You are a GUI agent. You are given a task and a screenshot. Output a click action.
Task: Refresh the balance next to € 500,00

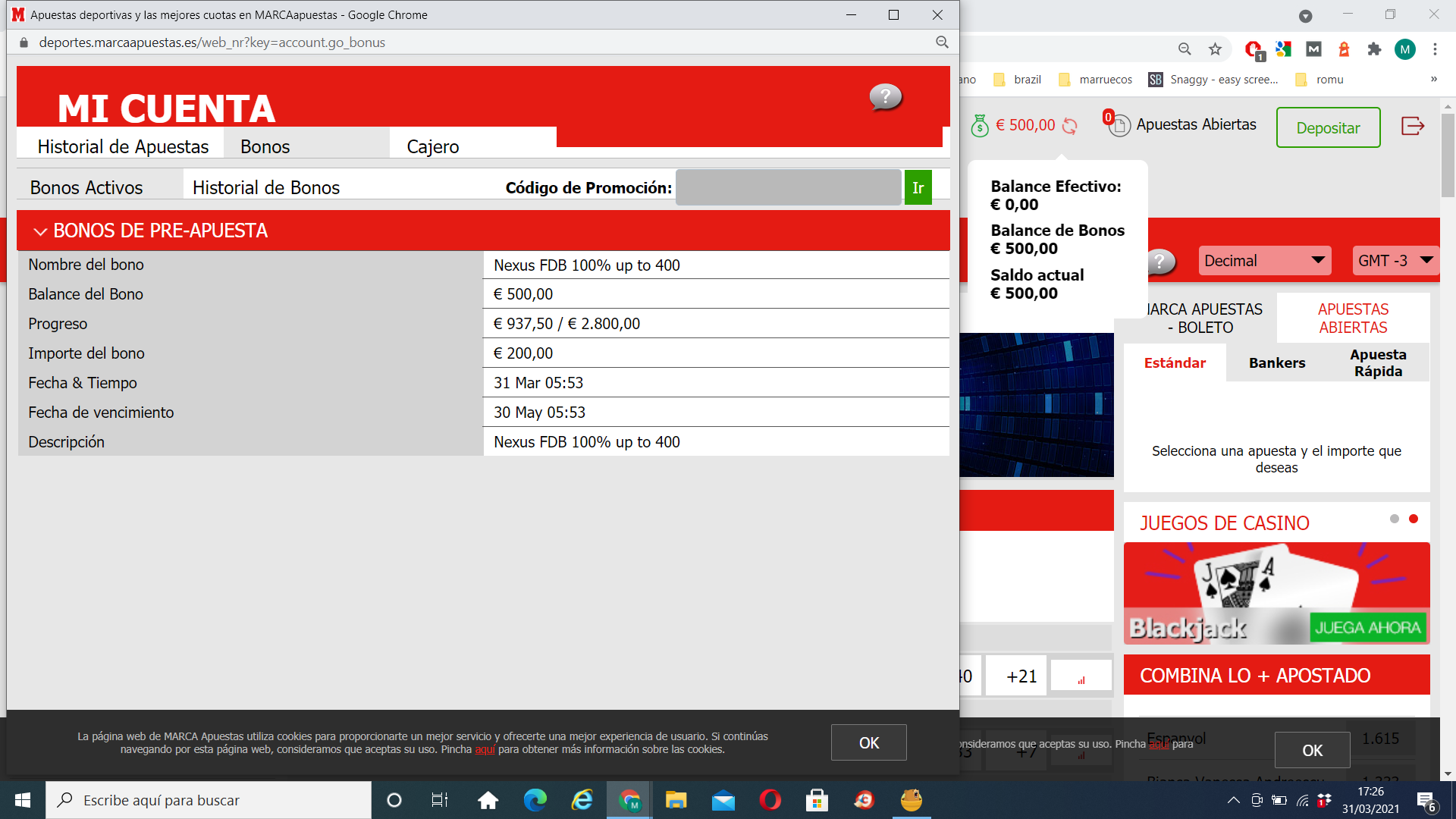1069,126
